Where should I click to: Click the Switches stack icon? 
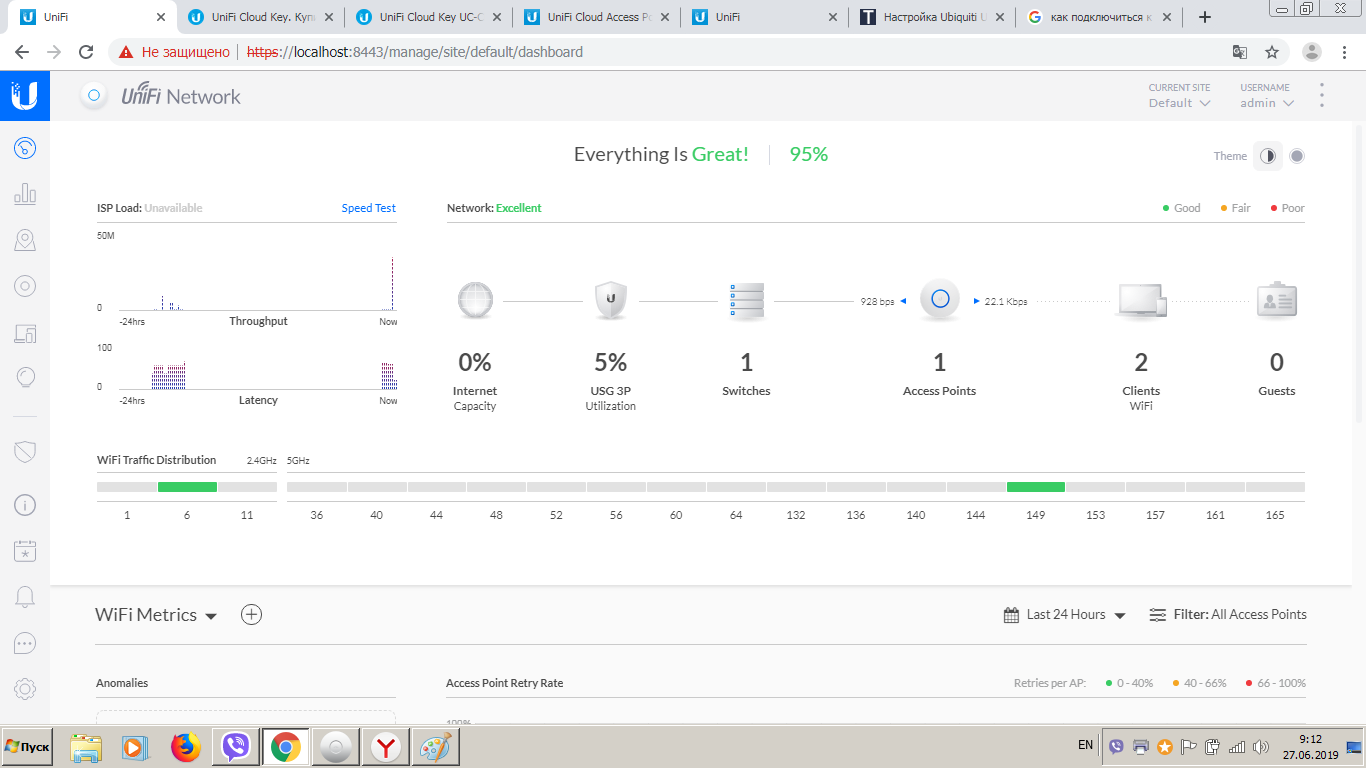point(746,300)
